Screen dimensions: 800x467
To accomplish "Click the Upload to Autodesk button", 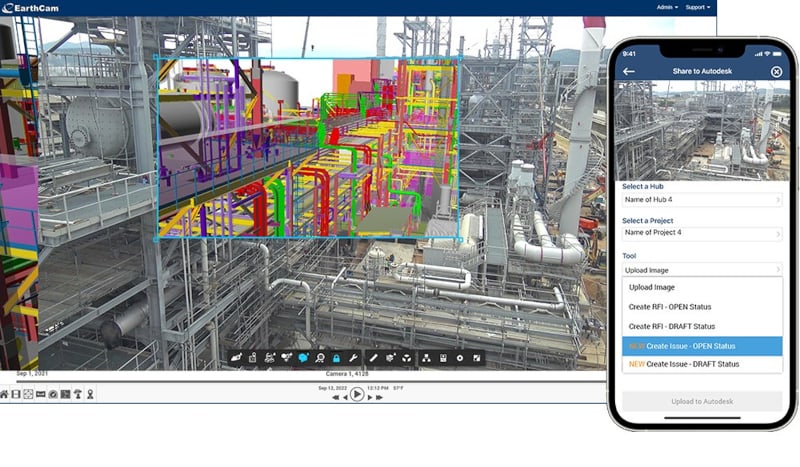I will click(702, 401).
